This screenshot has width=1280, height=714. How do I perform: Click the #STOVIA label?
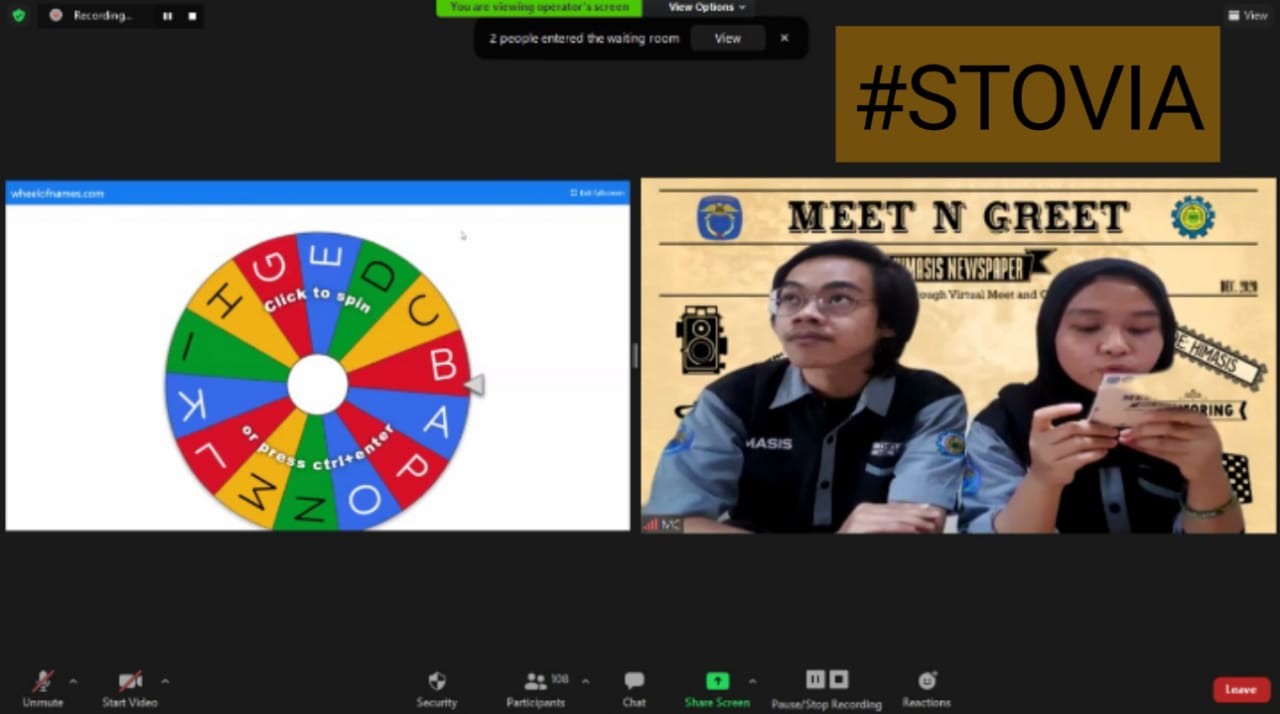1028,94
